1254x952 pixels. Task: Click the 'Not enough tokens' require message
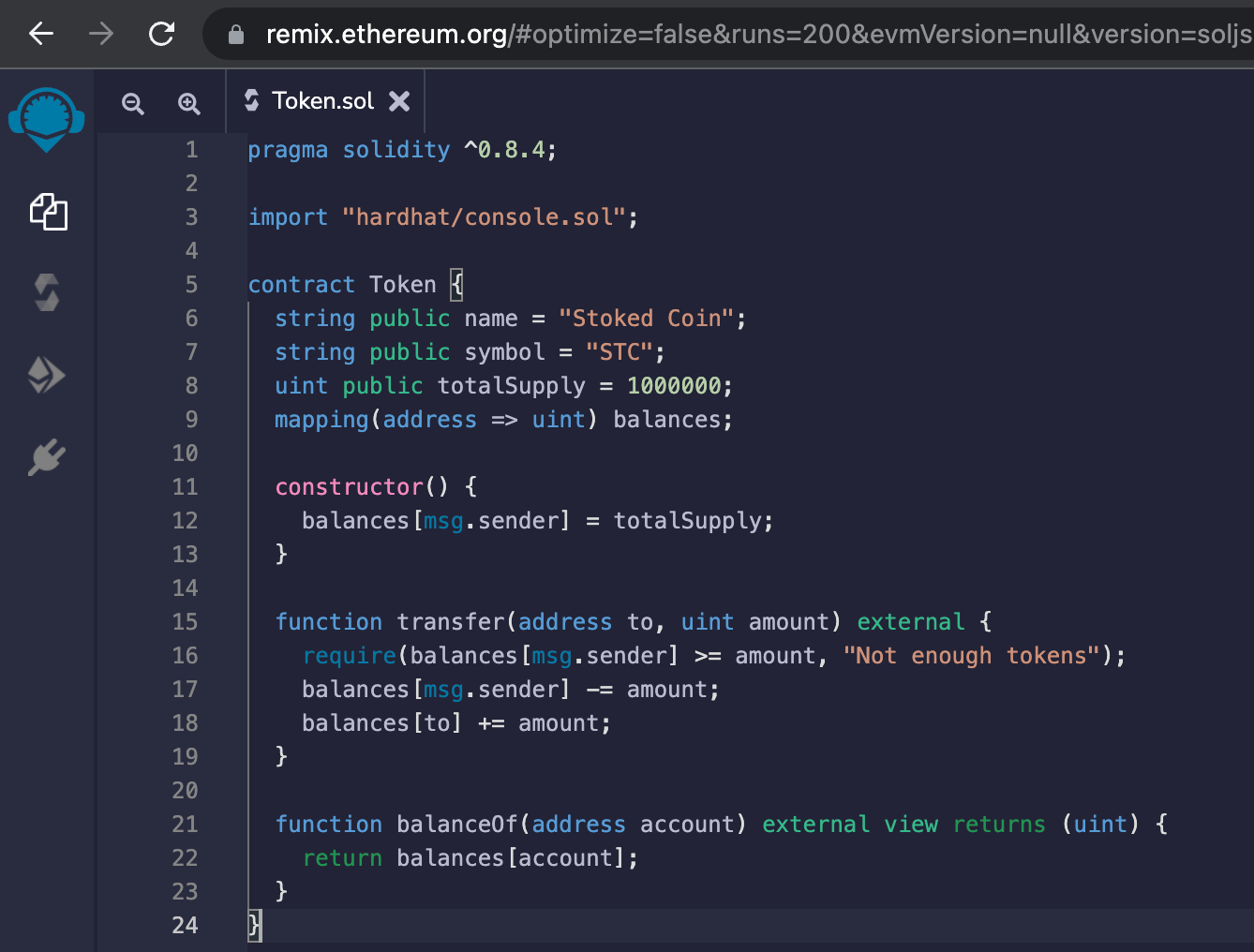tap(972, 655)
